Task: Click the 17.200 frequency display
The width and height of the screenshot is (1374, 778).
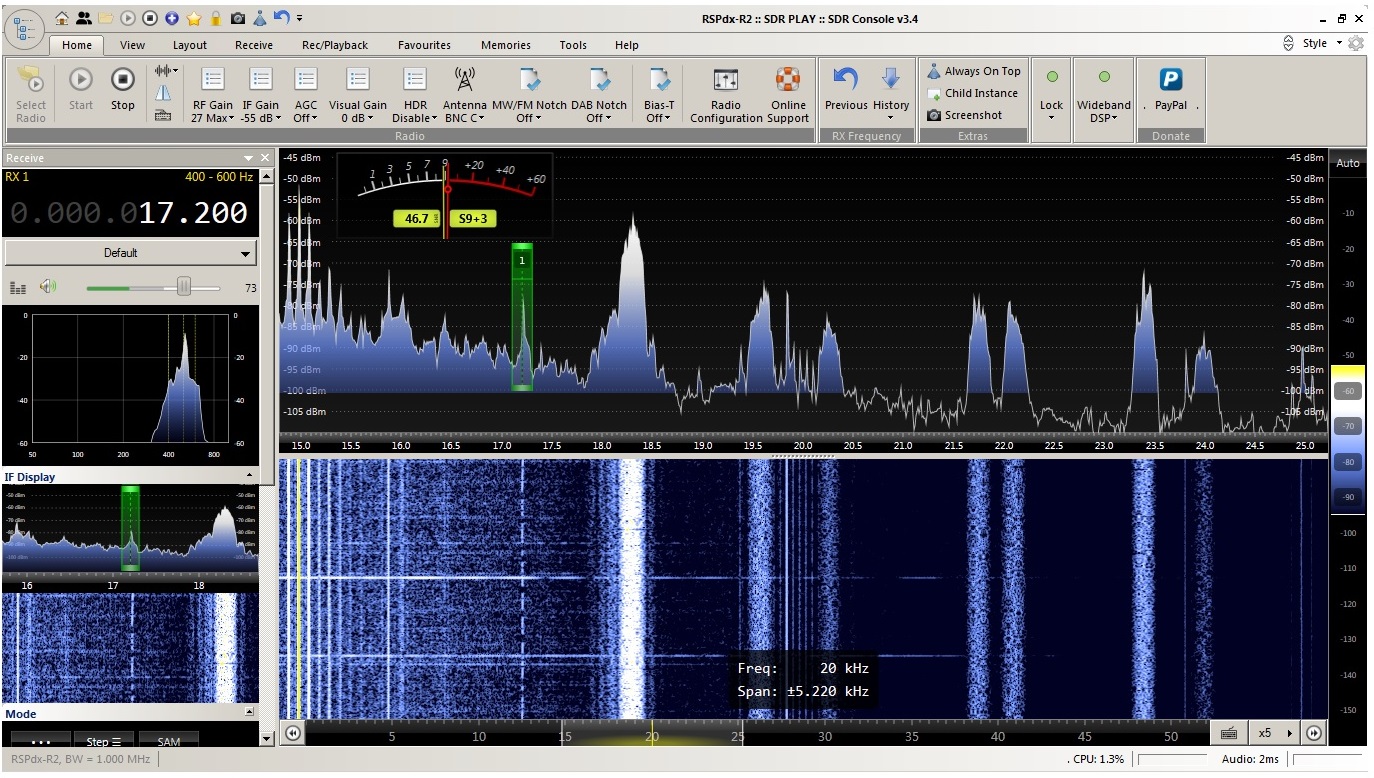Action: 193,213
